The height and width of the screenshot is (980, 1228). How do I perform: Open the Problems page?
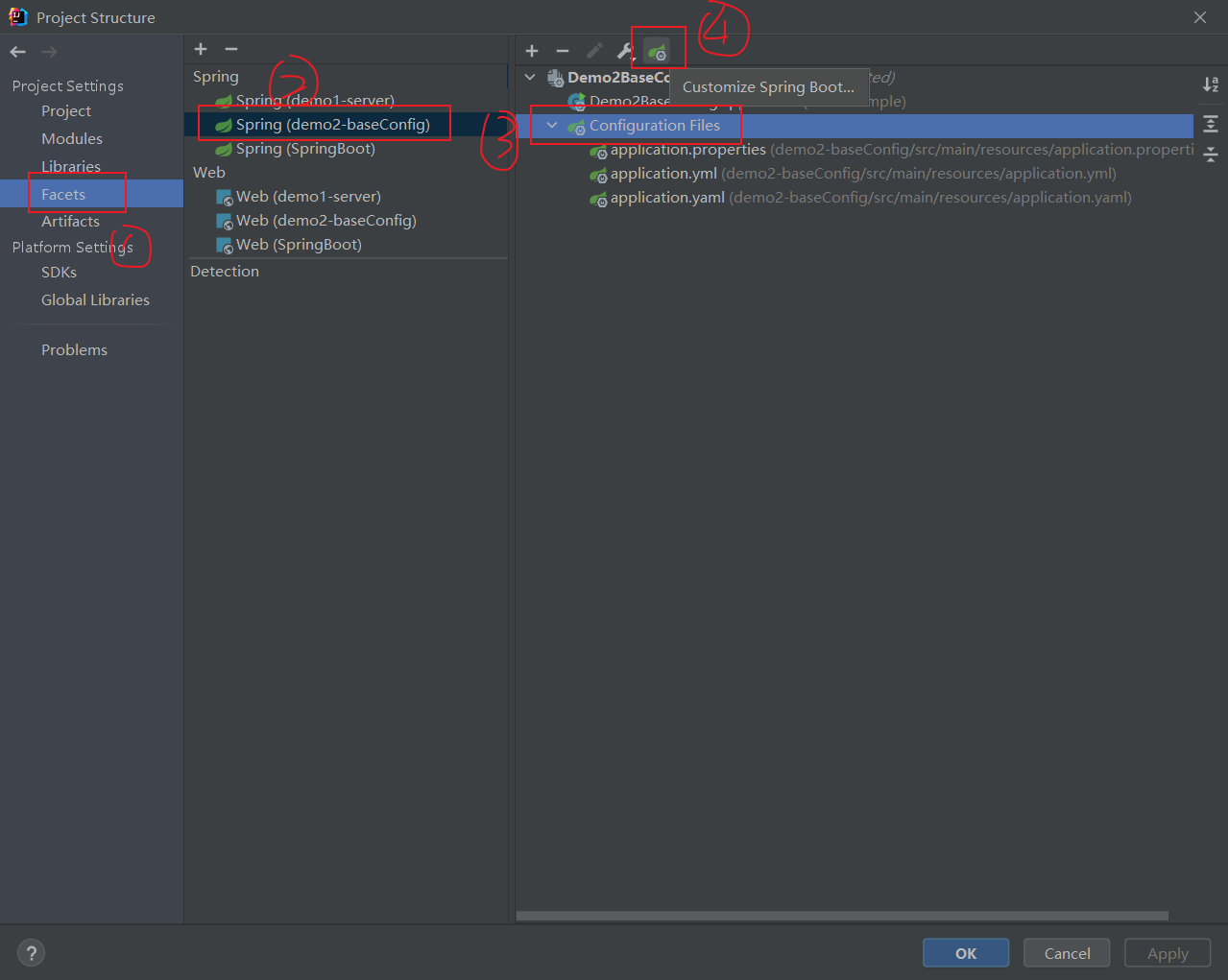pos(74,350)
